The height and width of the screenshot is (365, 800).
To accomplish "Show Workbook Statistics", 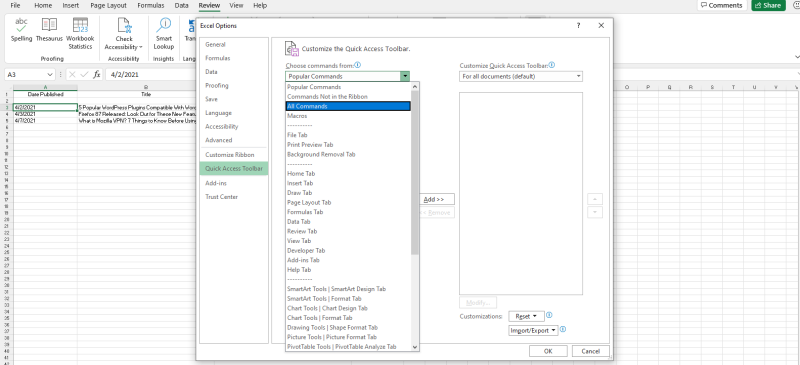I will (80, 33).
